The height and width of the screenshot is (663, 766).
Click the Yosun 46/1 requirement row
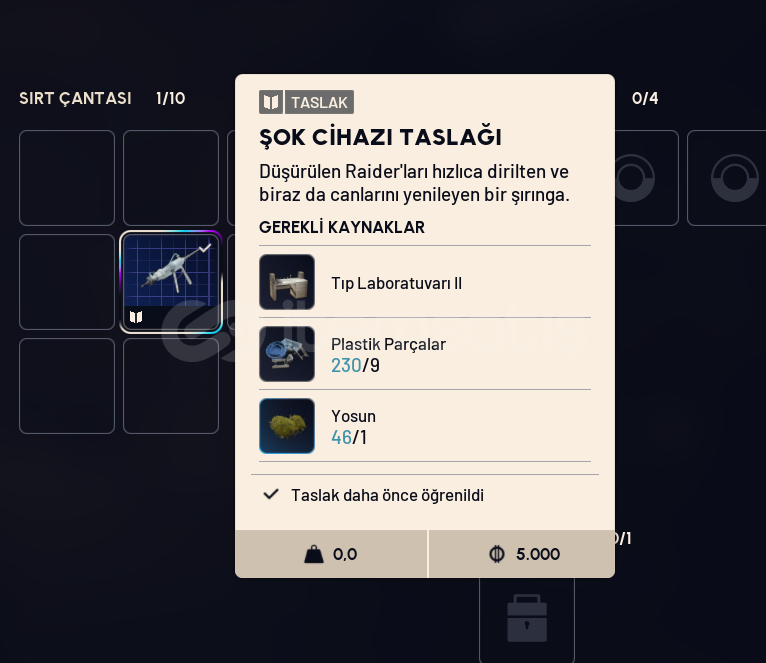(x=425, y=426)
